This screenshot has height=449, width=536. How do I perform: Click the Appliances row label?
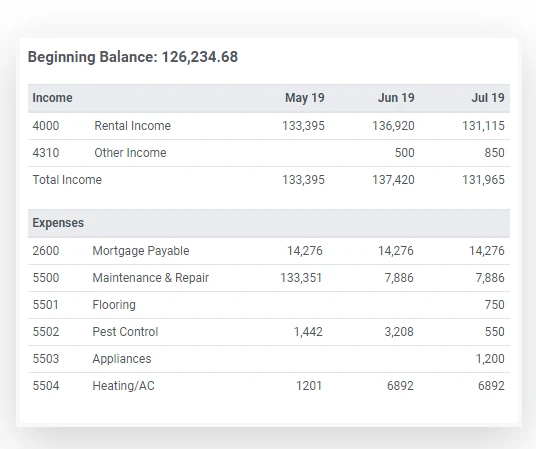pos(122,359)
